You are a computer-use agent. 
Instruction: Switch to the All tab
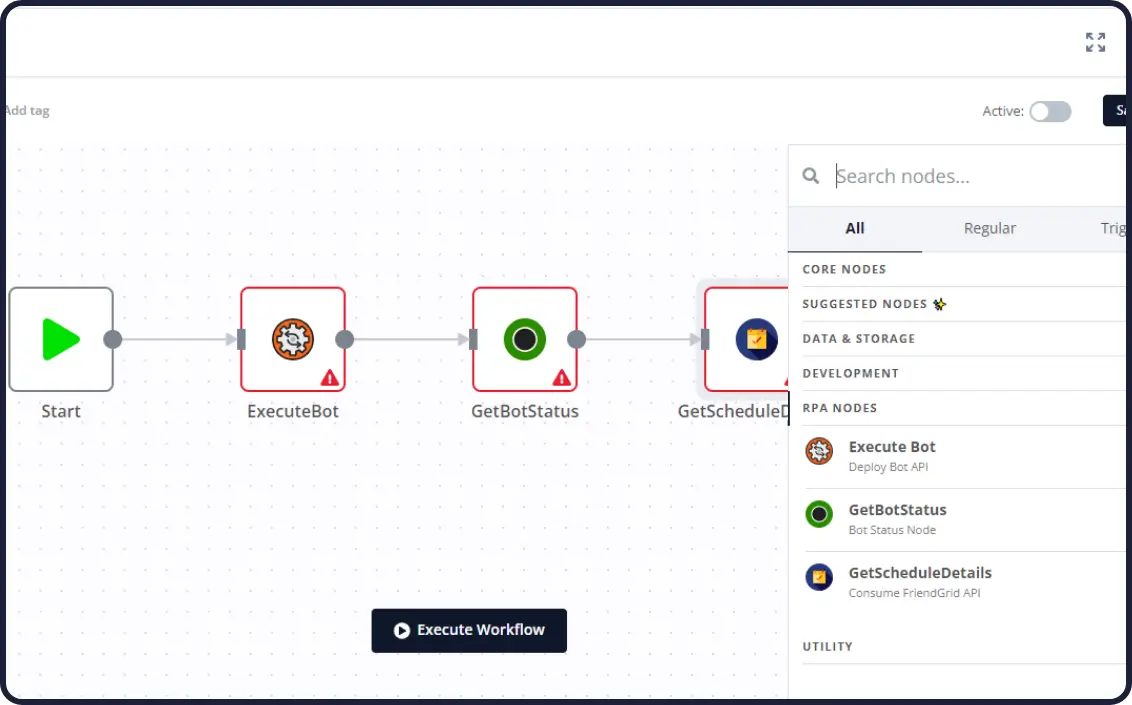coord(855,229)
